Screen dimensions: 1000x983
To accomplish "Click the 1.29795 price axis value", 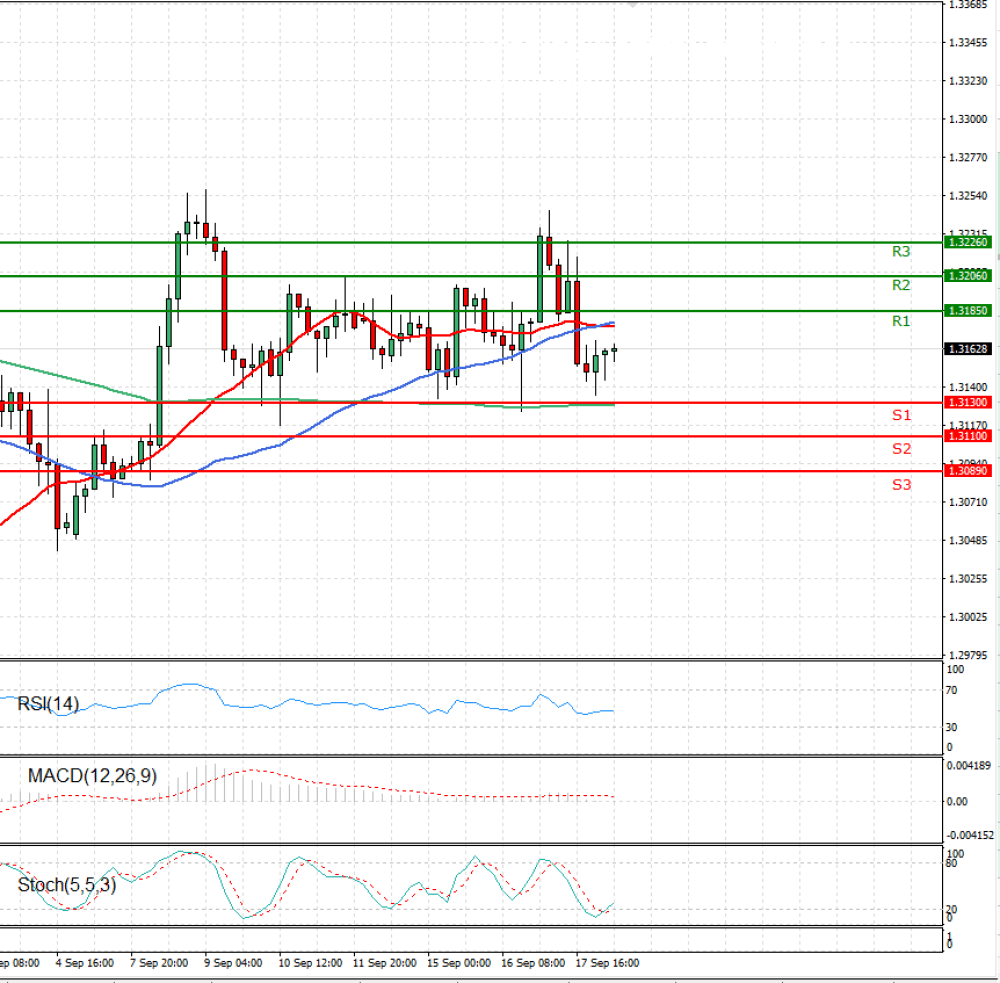I will 968,655.
